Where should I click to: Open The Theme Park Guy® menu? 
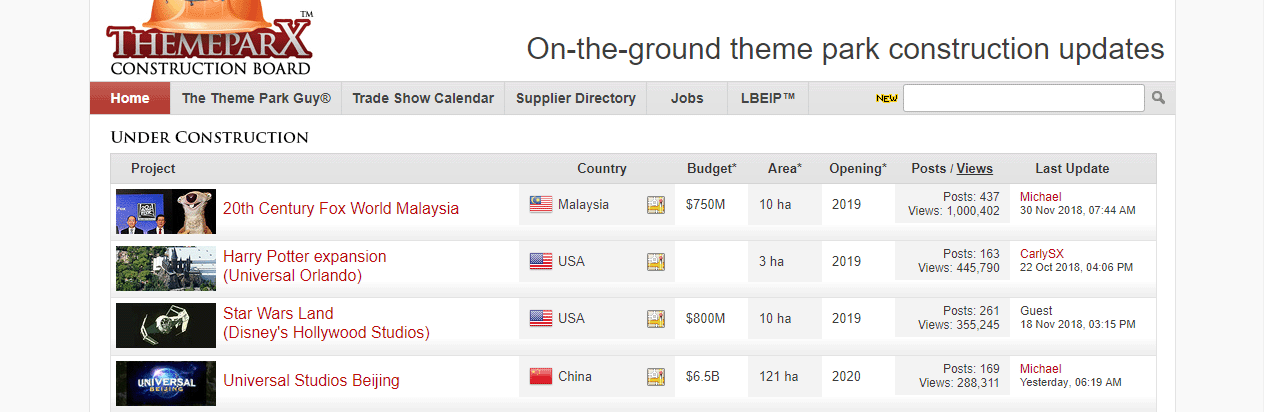(x=256, y=98)
